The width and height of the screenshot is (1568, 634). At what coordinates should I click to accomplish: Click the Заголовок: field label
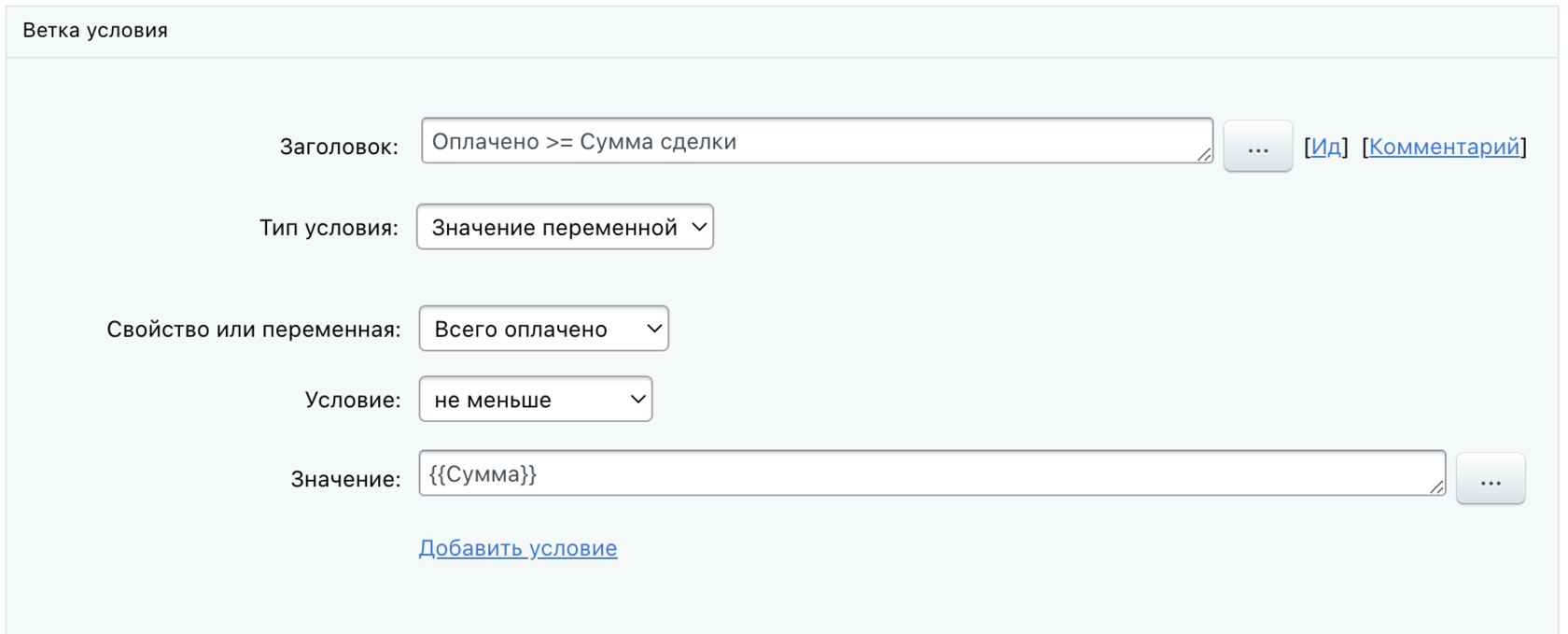[x=339, y=147]
